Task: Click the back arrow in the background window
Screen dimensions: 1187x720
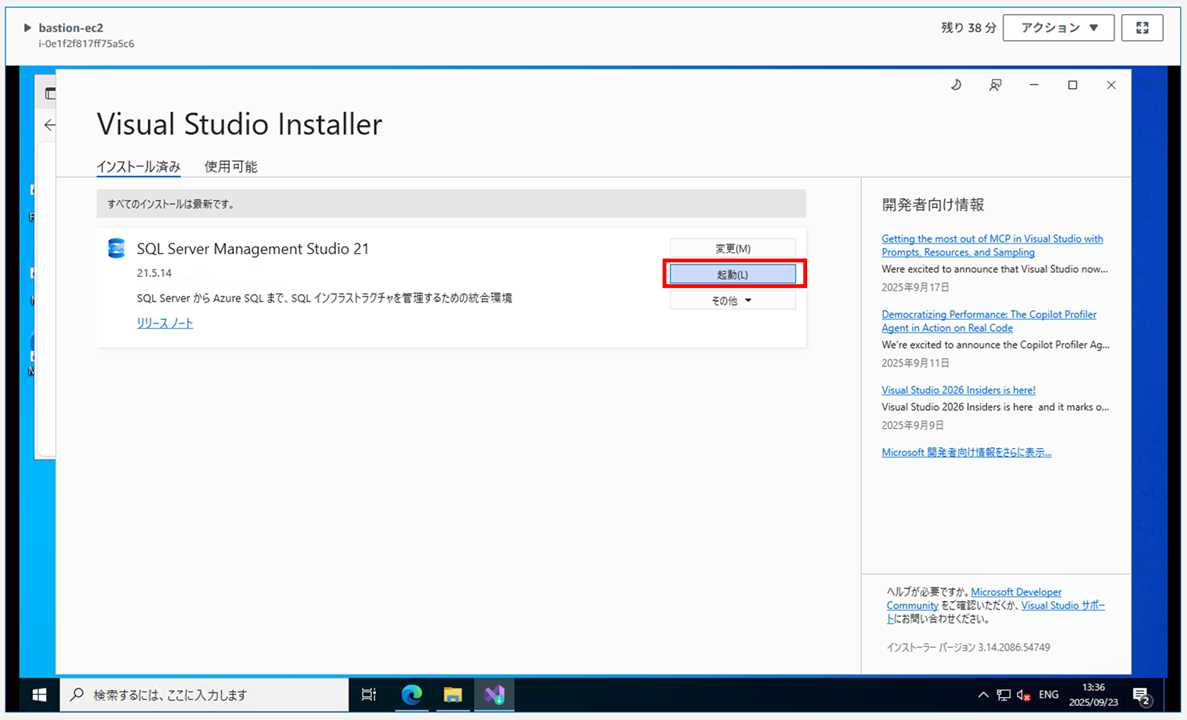Action: tap(49, 125)
